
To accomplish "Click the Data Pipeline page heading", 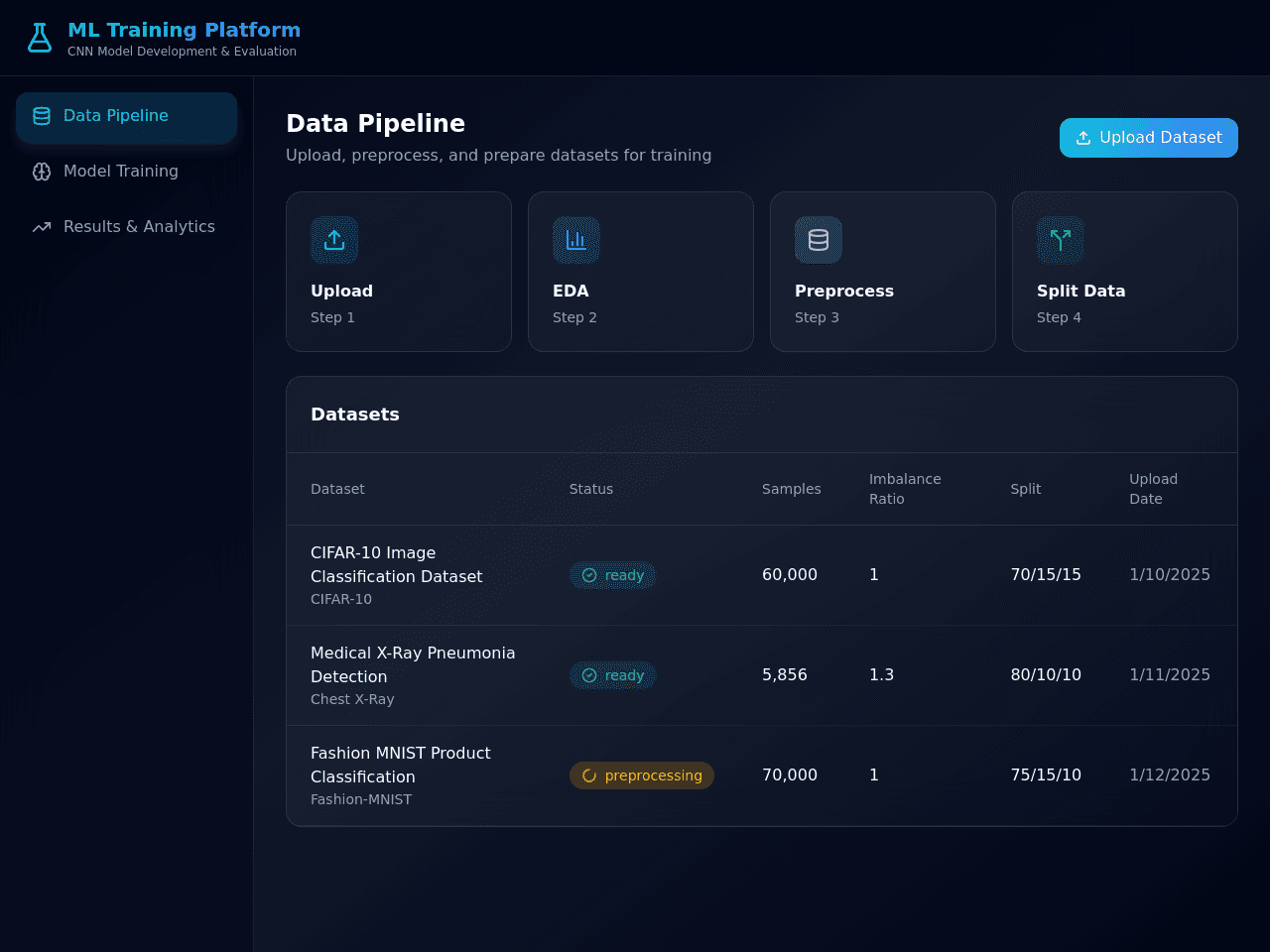I will click(375, 123).
